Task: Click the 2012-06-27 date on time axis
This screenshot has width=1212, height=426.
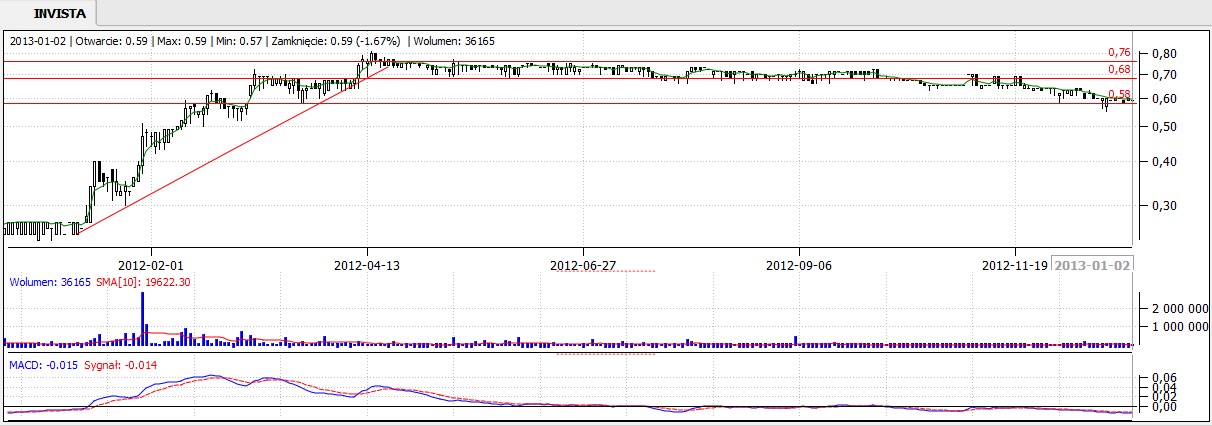Action: pos(583,266)
